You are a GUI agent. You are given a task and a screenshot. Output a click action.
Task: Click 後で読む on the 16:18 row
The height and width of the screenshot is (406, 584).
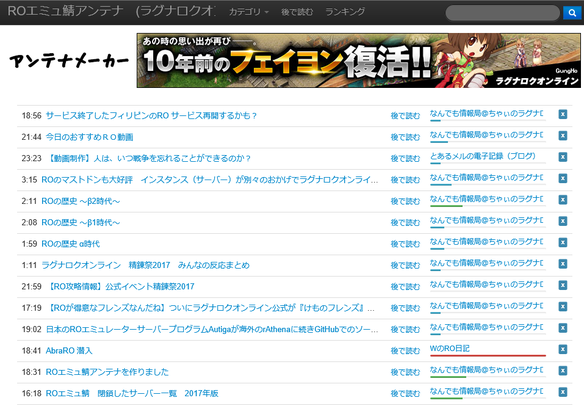(x=405, y=393)
